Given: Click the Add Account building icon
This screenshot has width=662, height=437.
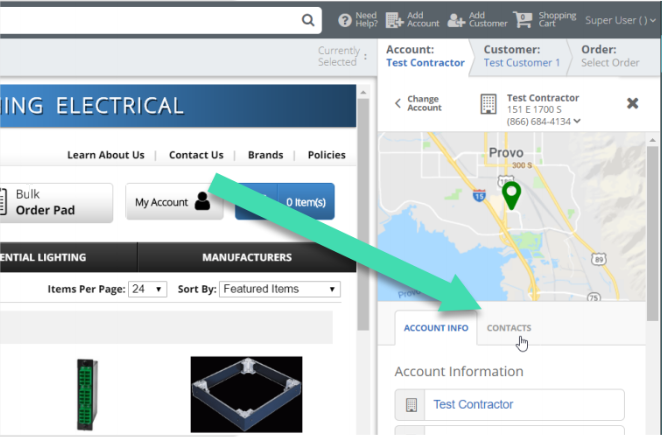Looking at the screenshot, I should point(394,20).
